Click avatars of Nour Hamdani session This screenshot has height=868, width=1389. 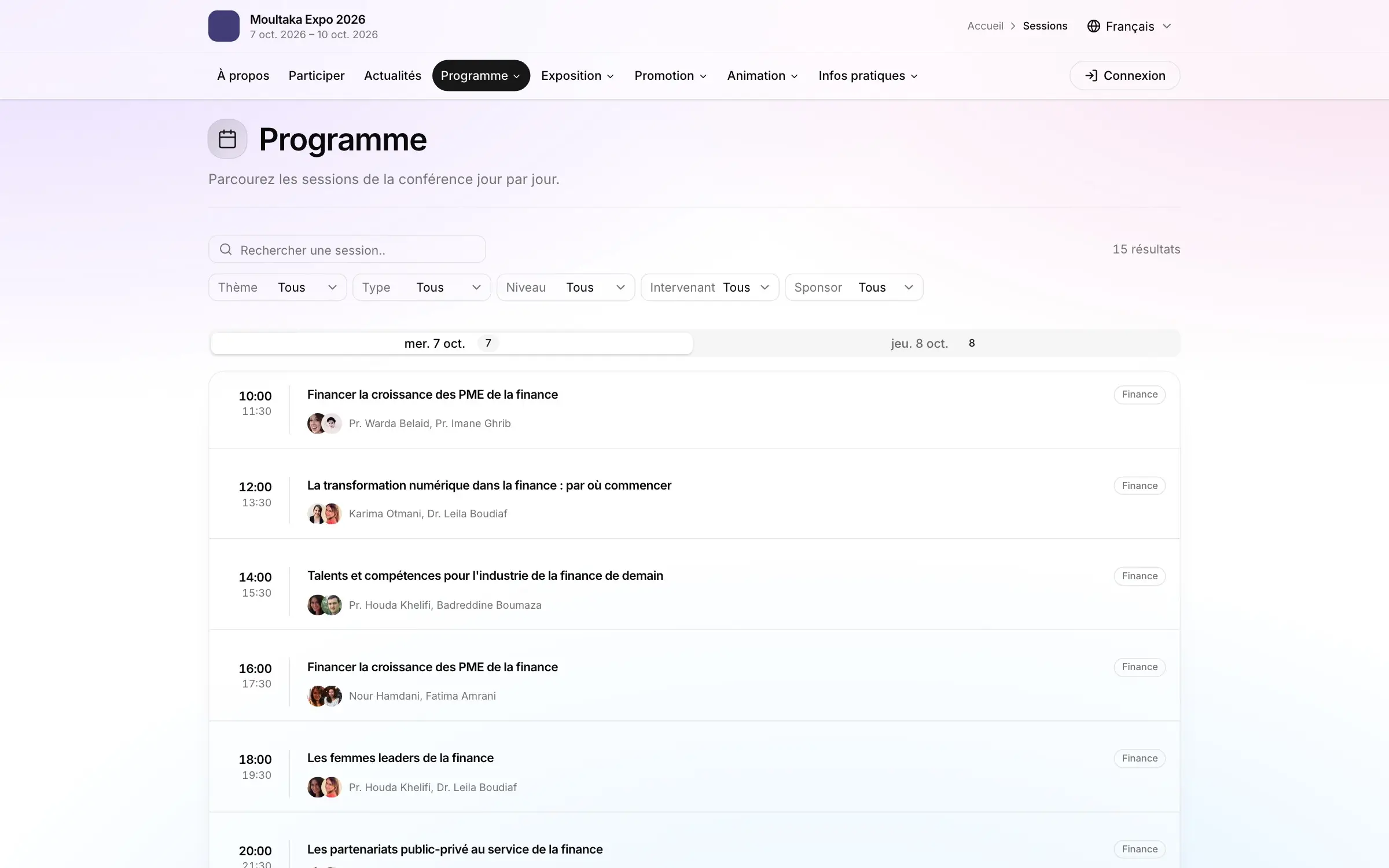tap(324, 696)
